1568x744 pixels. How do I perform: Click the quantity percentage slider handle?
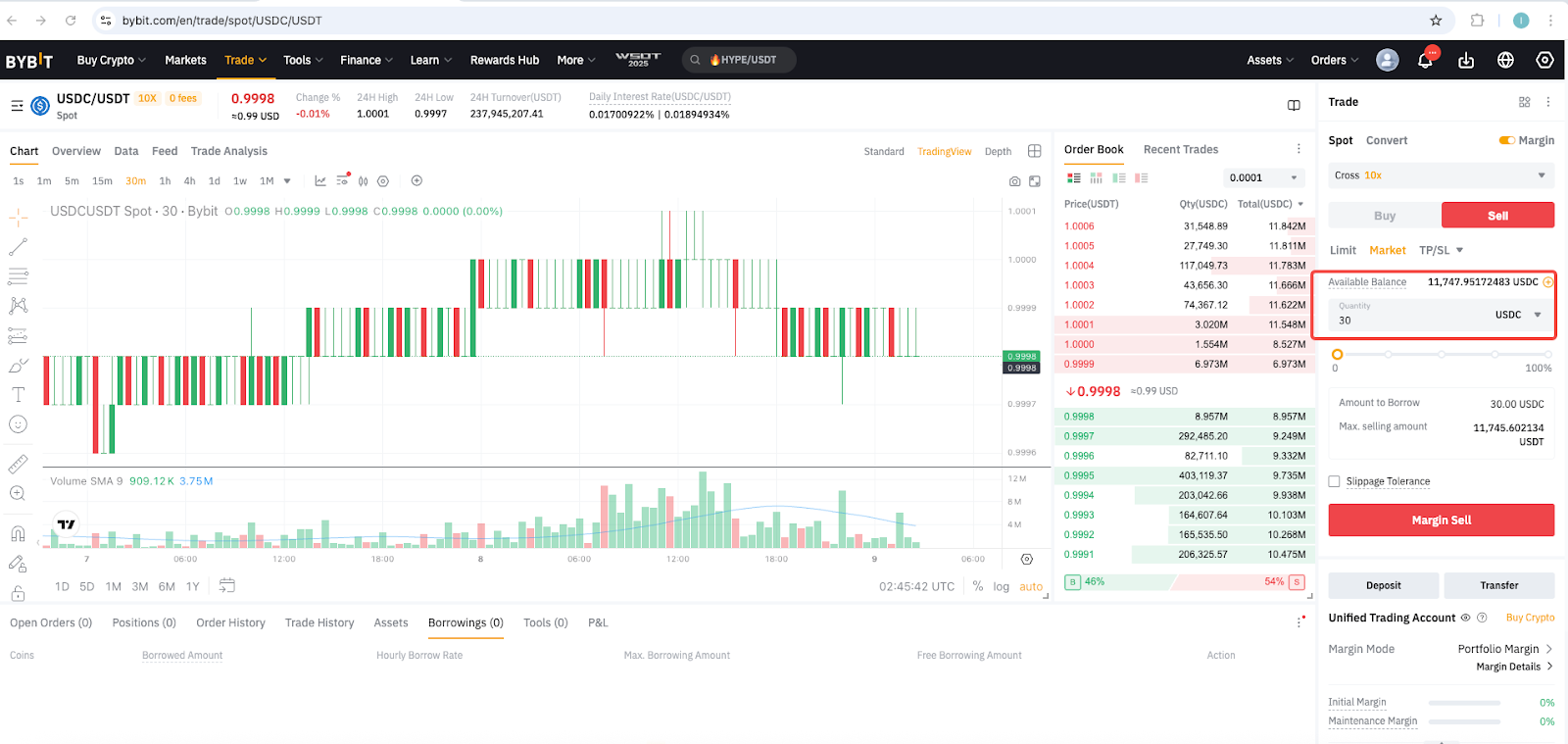[x=1337, y=354]
